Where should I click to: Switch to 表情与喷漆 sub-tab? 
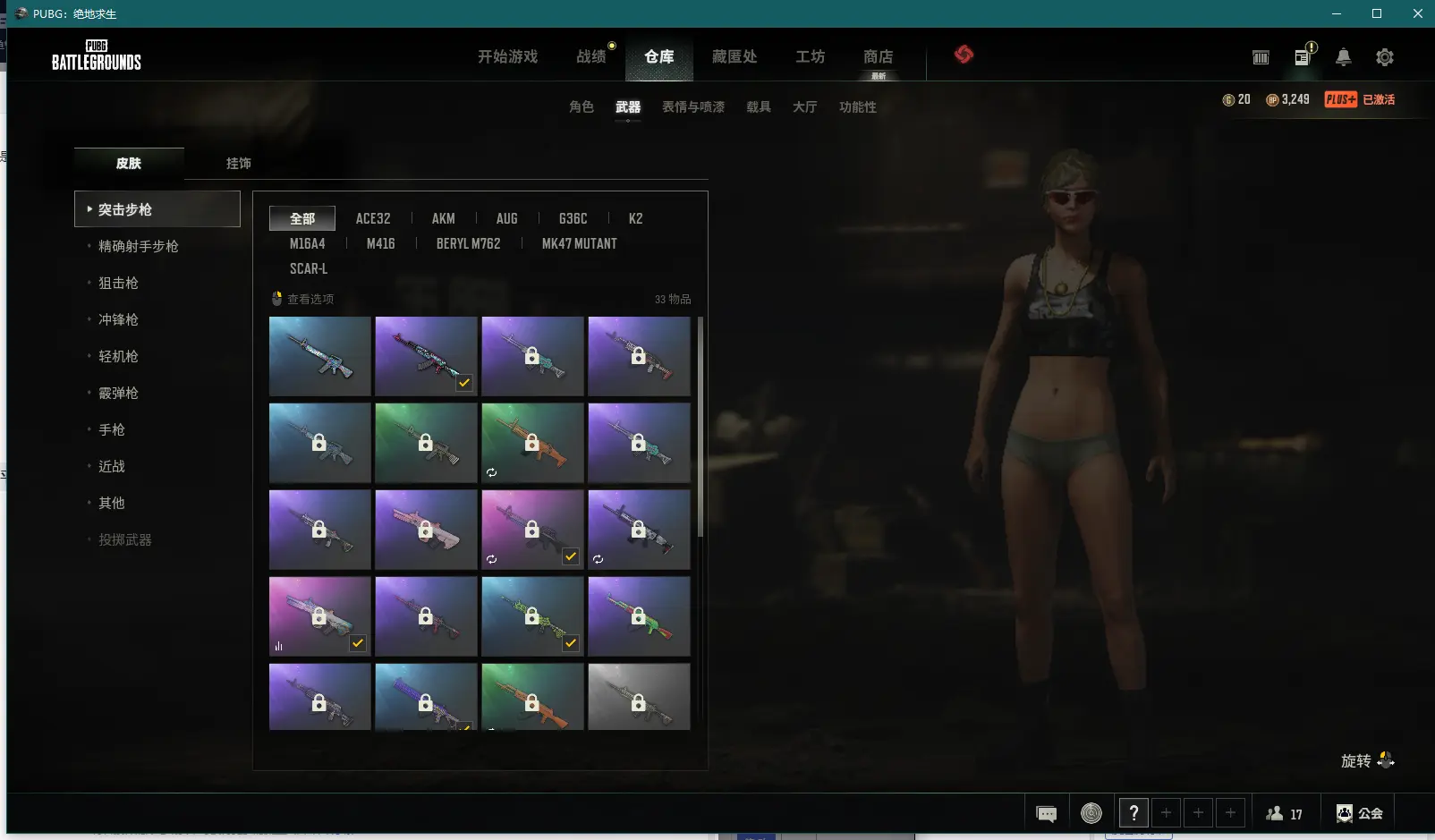point(693,106)
